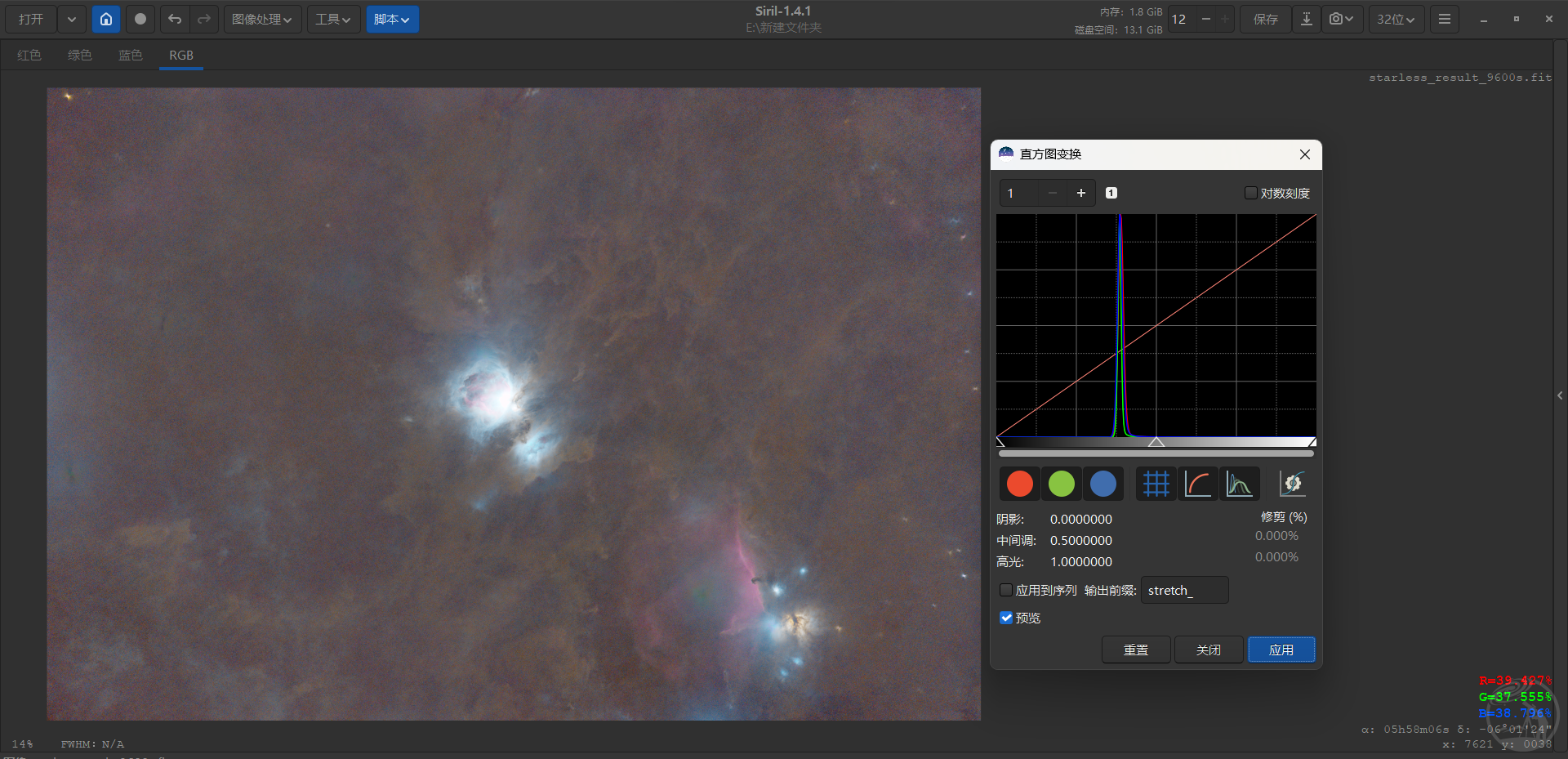Click the home button in the toolbar

click(106, 19)
